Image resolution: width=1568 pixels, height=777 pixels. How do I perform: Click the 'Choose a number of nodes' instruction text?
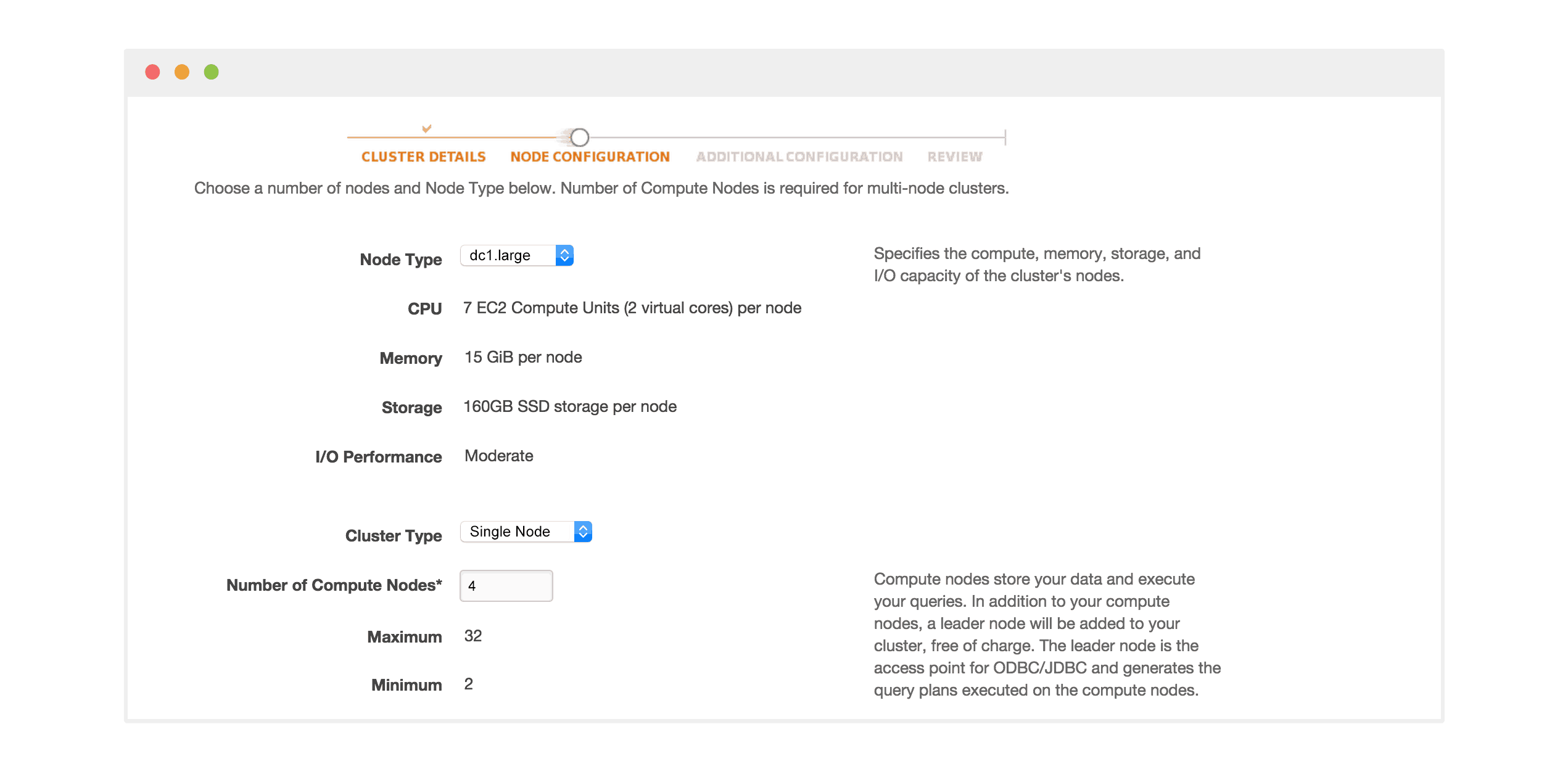(x=601, y=188)
